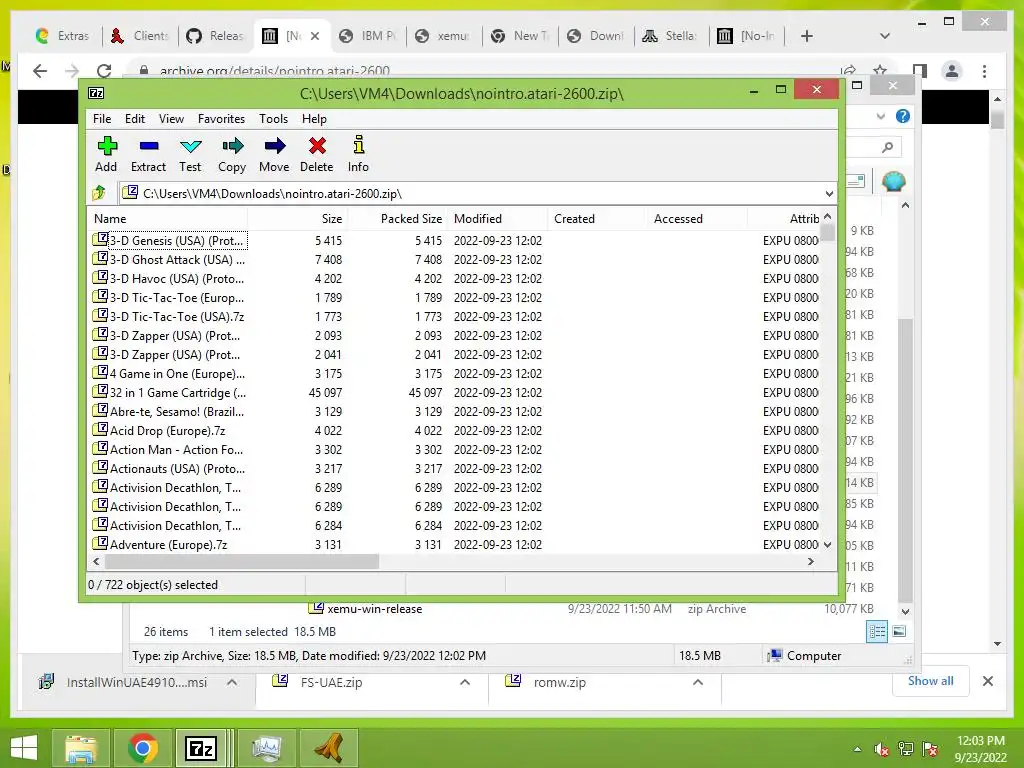Sort file list by Packed Size column

[x=398, y=219]
